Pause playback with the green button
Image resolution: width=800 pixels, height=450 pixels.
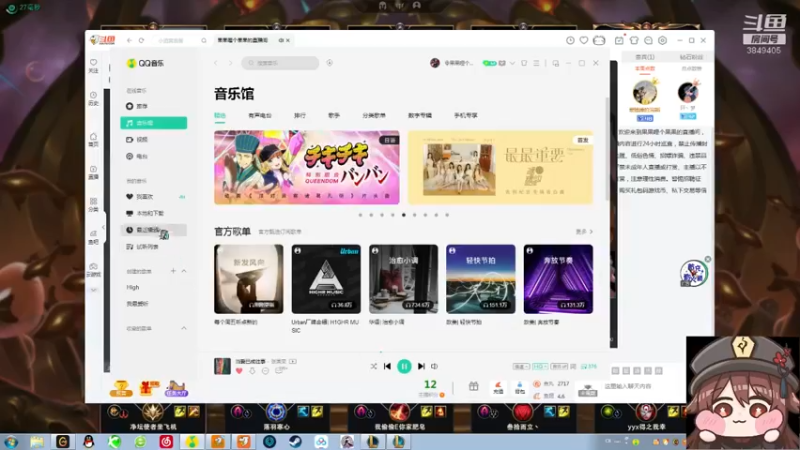click(404, 366)
